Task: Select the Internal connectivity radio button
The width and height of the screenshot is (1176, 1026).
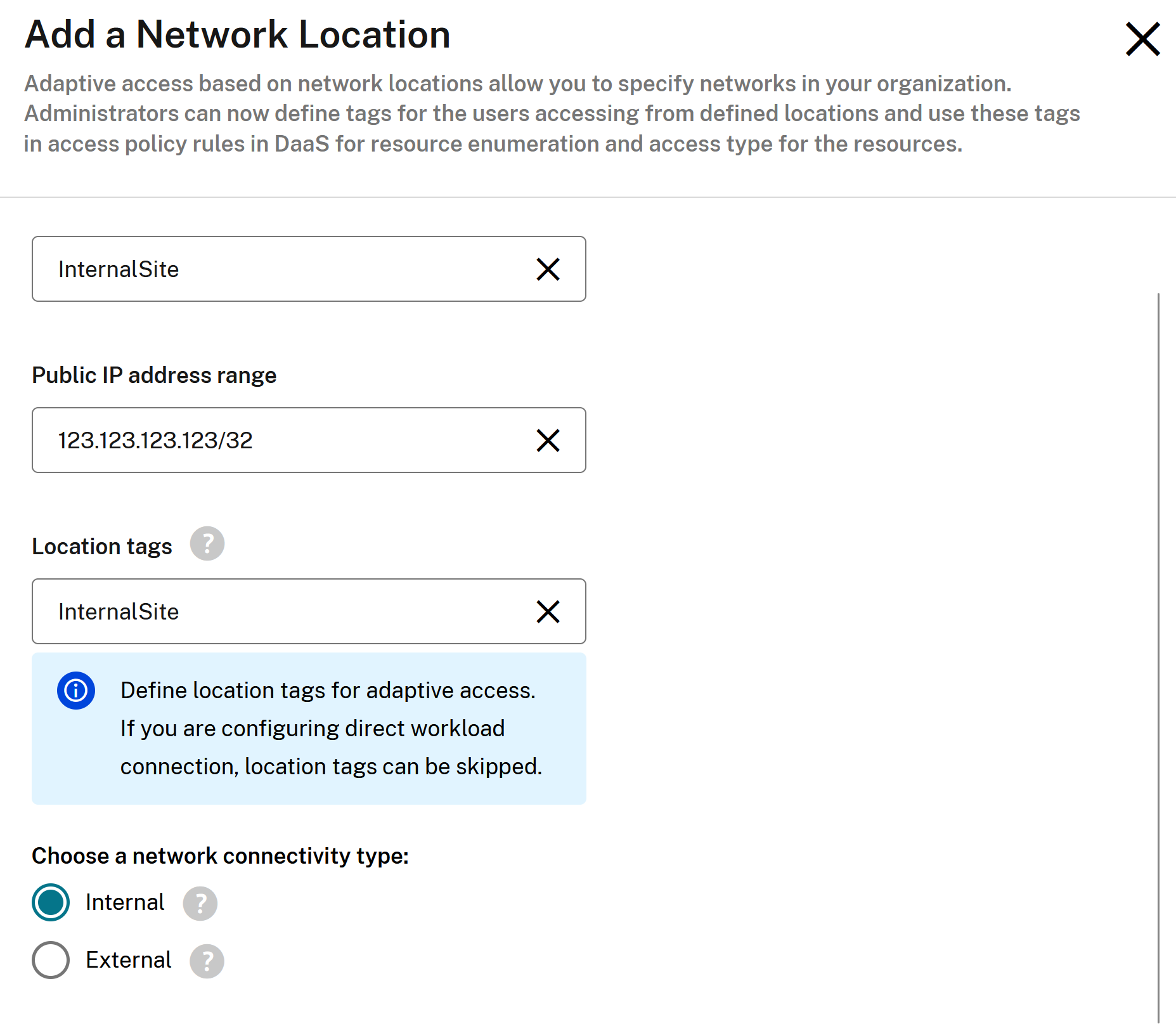Action: pos(51,902)
